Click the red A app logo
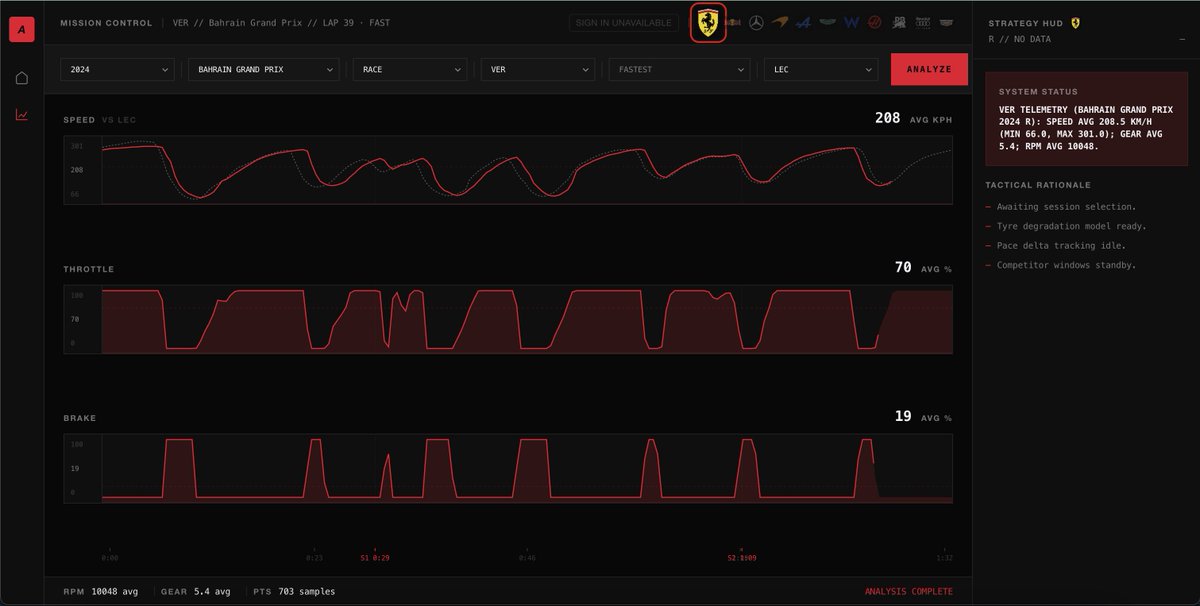This screenshot has height=606, width=1200. tap(22, 30)
